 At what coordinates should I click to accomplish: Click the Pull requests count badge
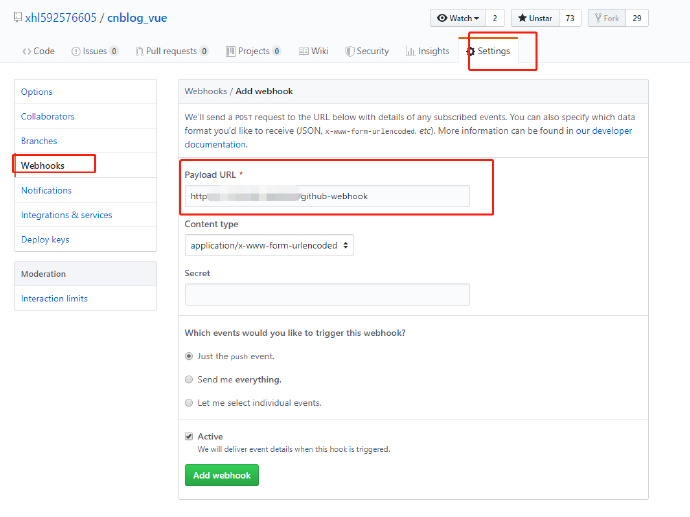[204, 51]
